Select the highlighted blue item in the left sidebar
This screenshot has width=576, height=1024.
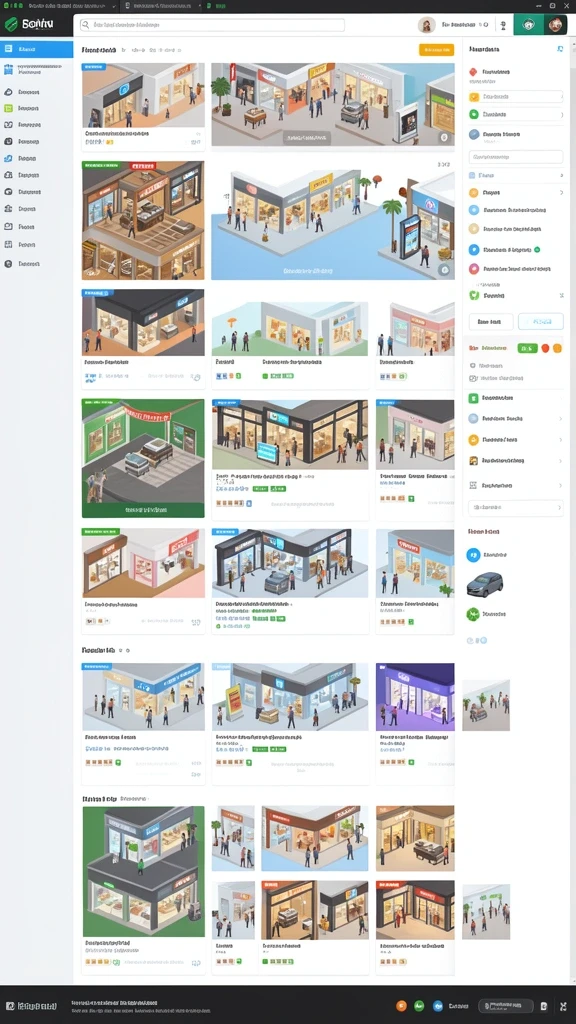point(37,49)
